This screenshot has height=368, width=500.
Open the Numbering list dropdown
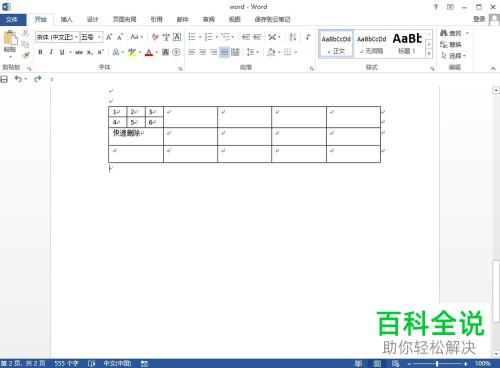[217, 37]
